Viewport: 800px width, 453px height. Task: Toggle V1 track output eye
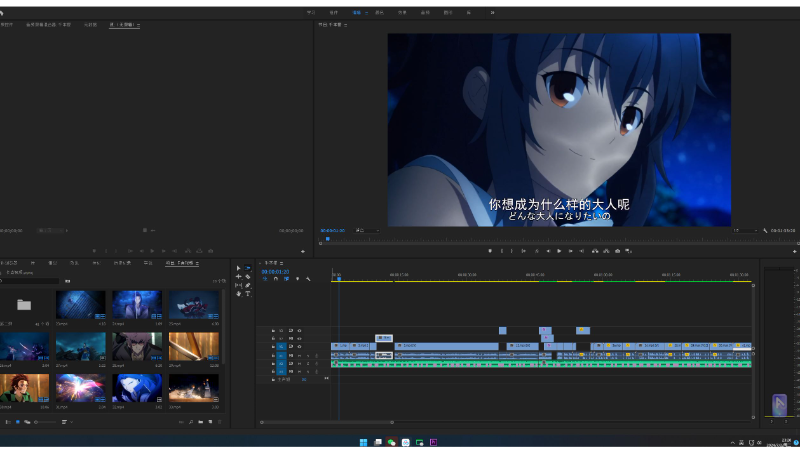(x=299, y=346)
